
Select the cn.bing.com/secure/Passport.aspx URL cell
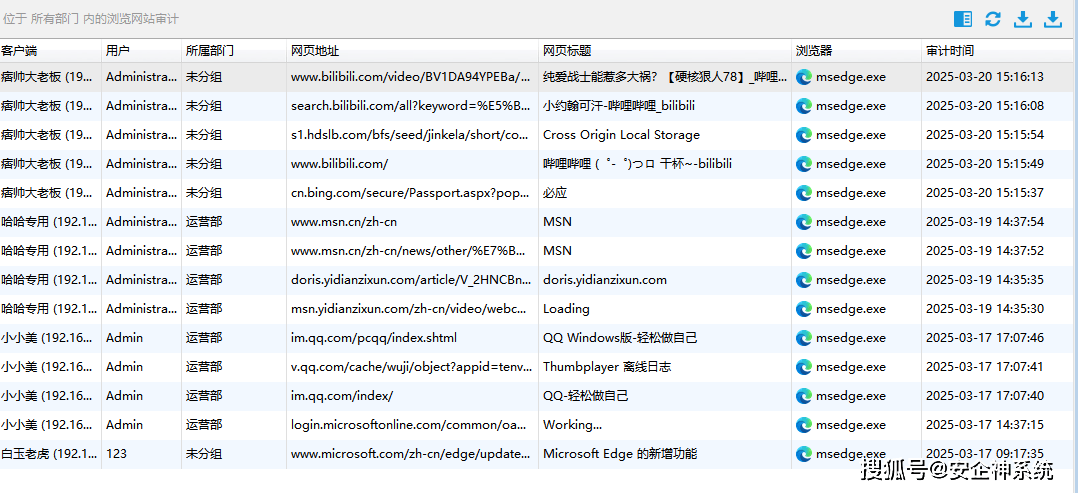(x=412, y=193)
